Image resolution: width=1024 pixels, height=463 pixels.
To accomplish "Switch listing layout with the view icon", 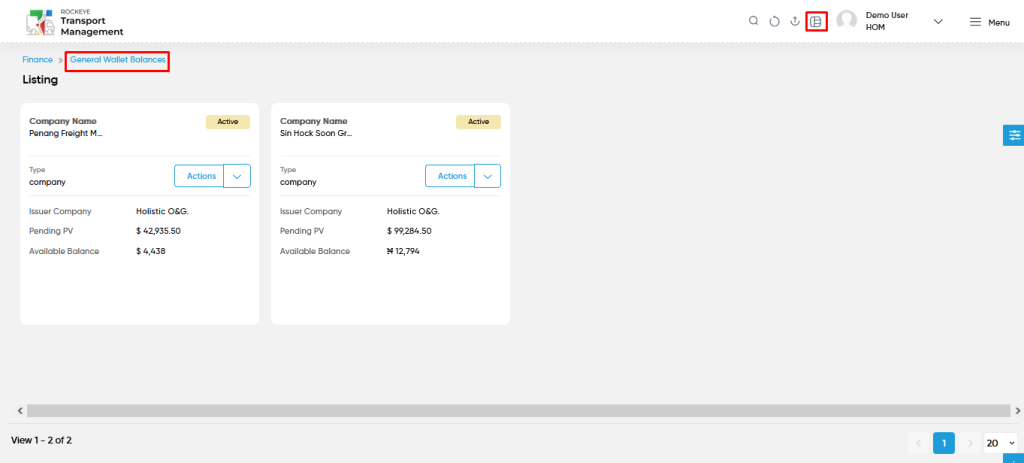I will [816, 22].
